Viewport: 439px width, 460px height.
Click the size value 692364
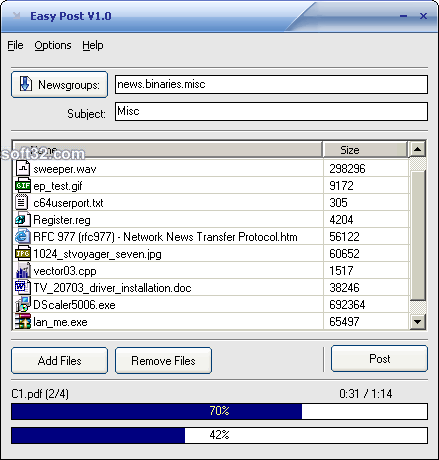347,305
